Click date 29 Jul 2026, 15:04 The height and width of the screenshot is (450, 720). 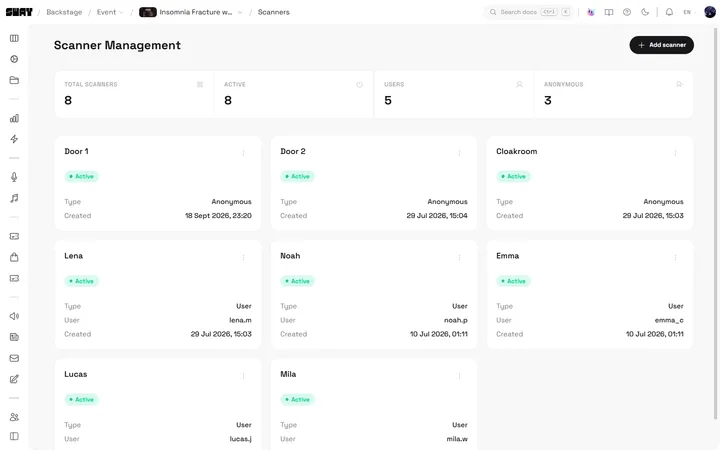tap(437, 216)
